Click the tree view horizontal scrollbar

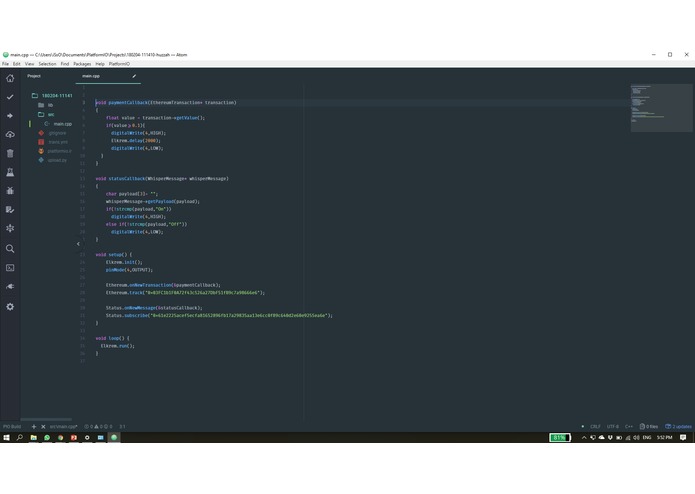click(46, 419)
